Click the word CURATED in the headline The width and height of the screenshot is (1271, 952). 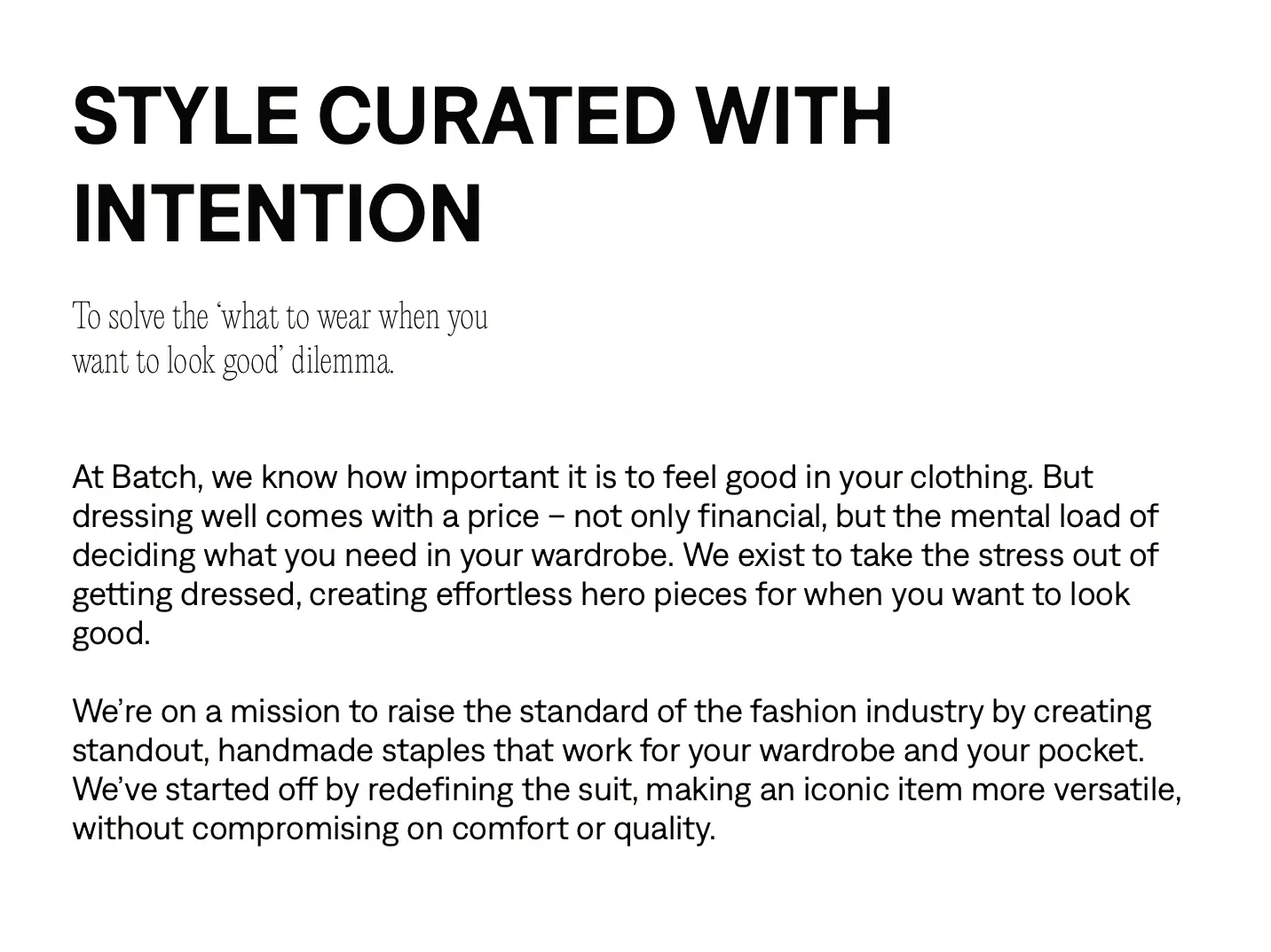495,116
